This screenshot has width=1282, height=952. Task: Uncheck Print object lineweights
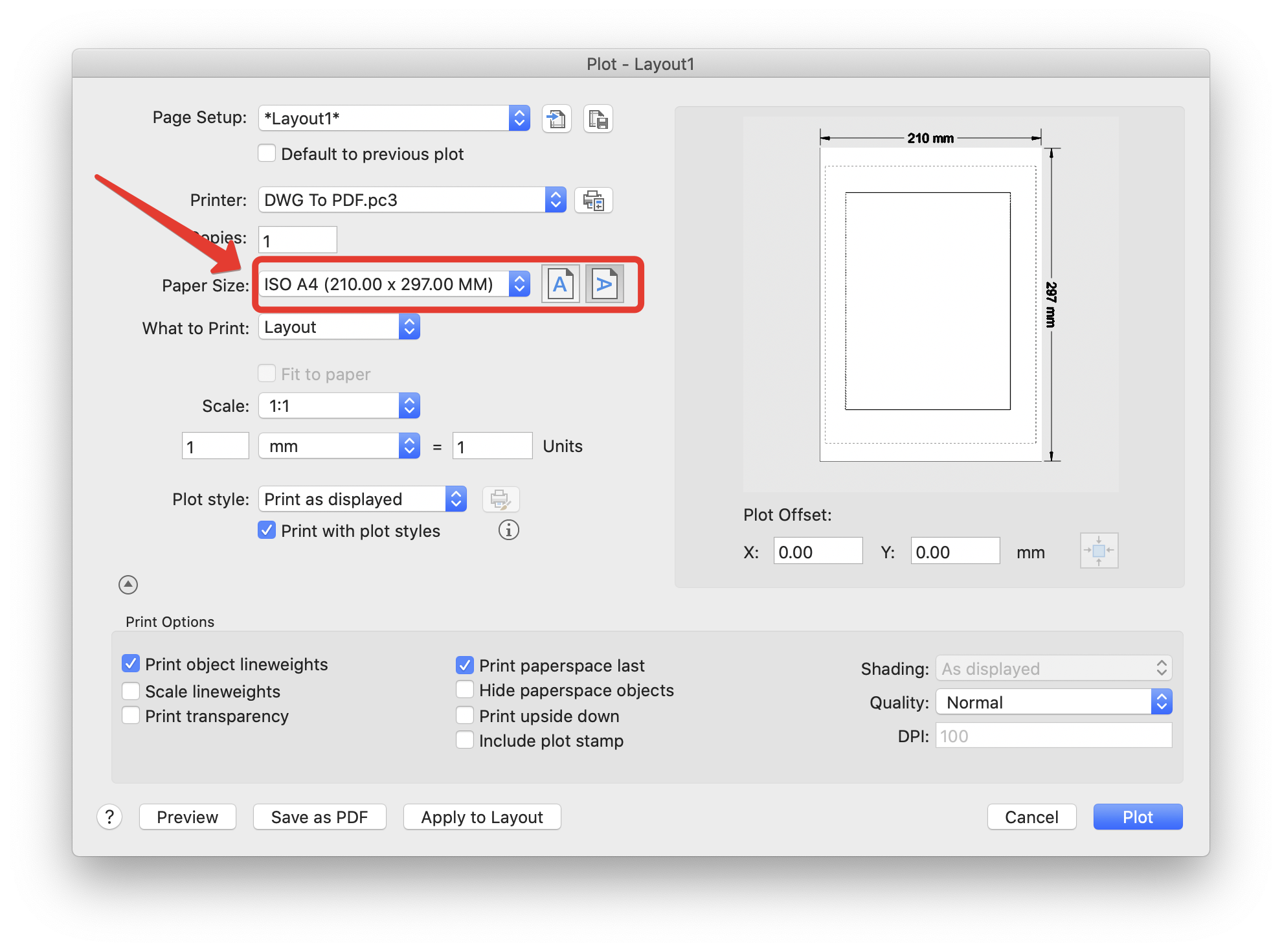point(131,664)
